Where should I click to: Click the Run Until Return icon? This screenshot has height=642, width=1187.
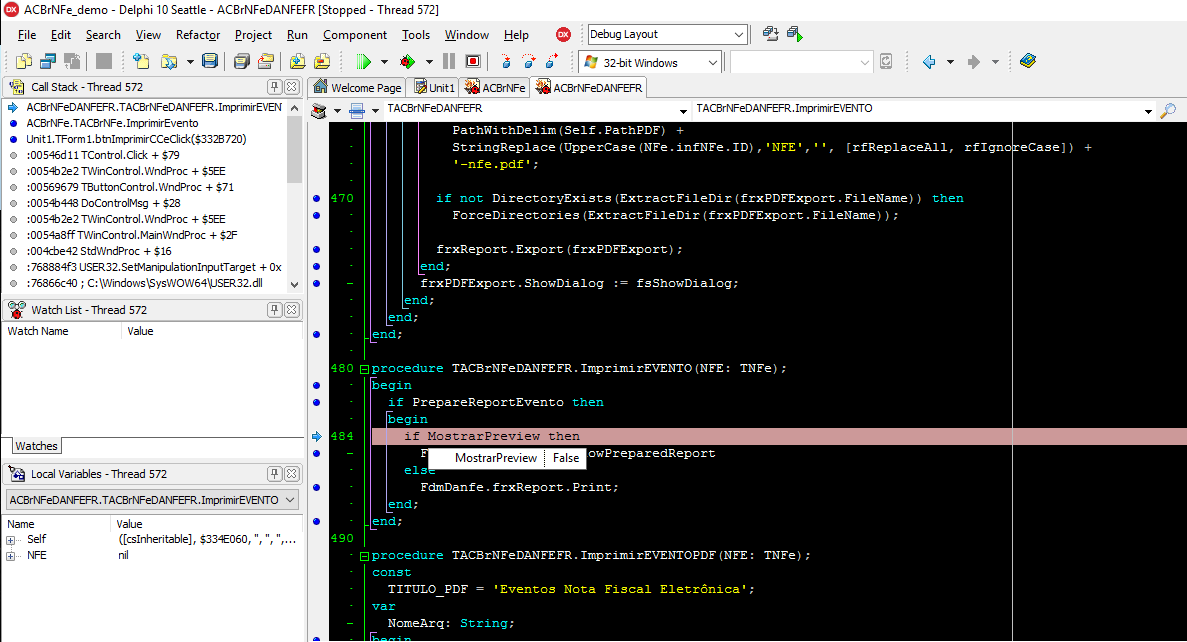tap(552, 61)
